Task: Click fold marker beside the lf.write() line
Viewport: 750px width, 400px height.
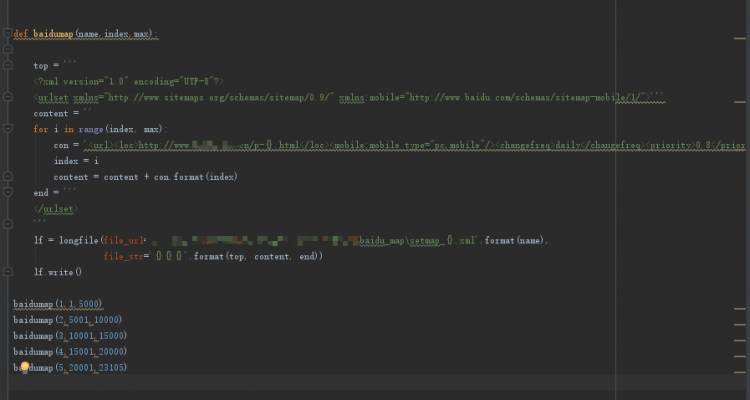Action: (7, 271)
